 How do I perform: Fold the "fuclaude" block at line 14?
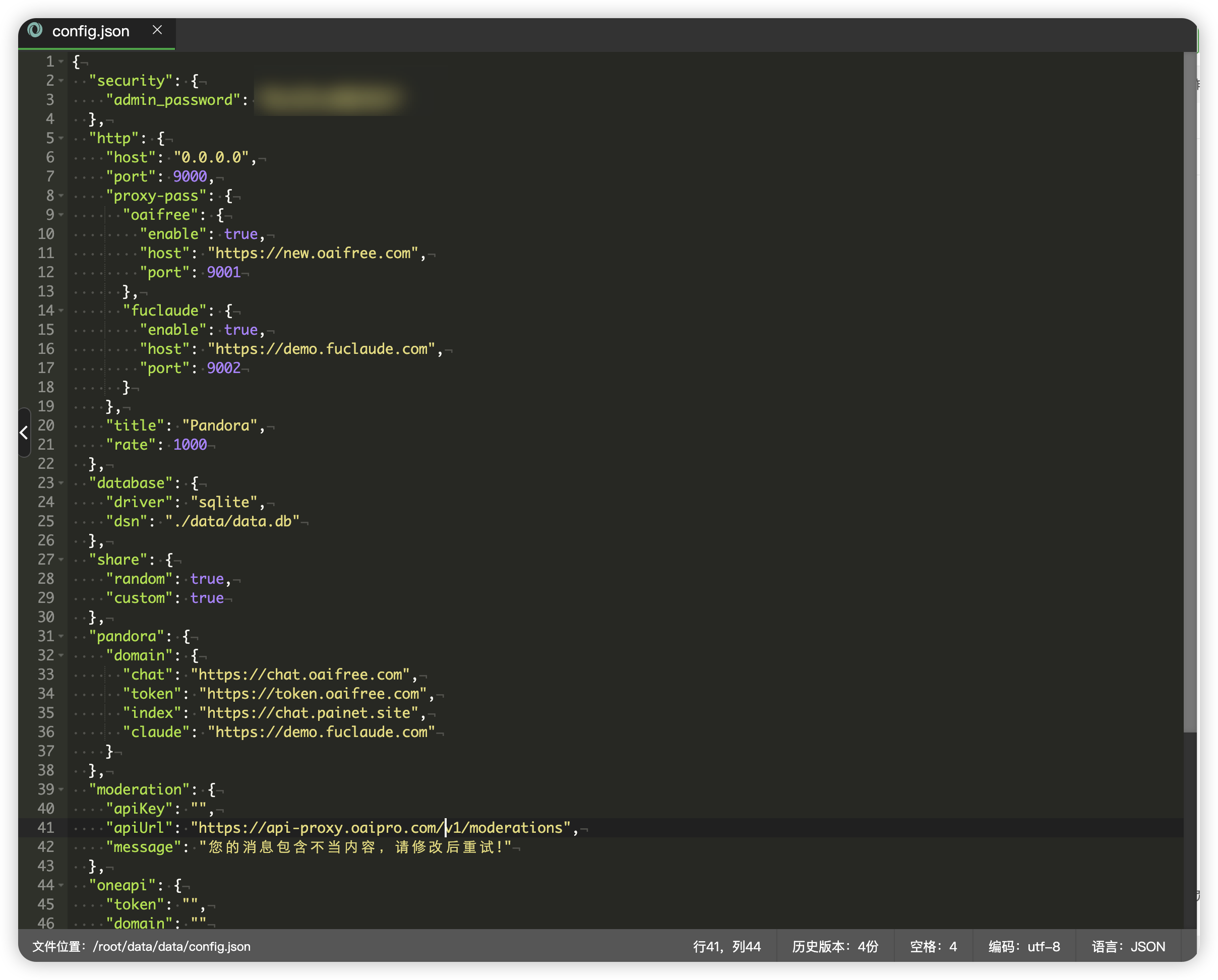(61, 311)
